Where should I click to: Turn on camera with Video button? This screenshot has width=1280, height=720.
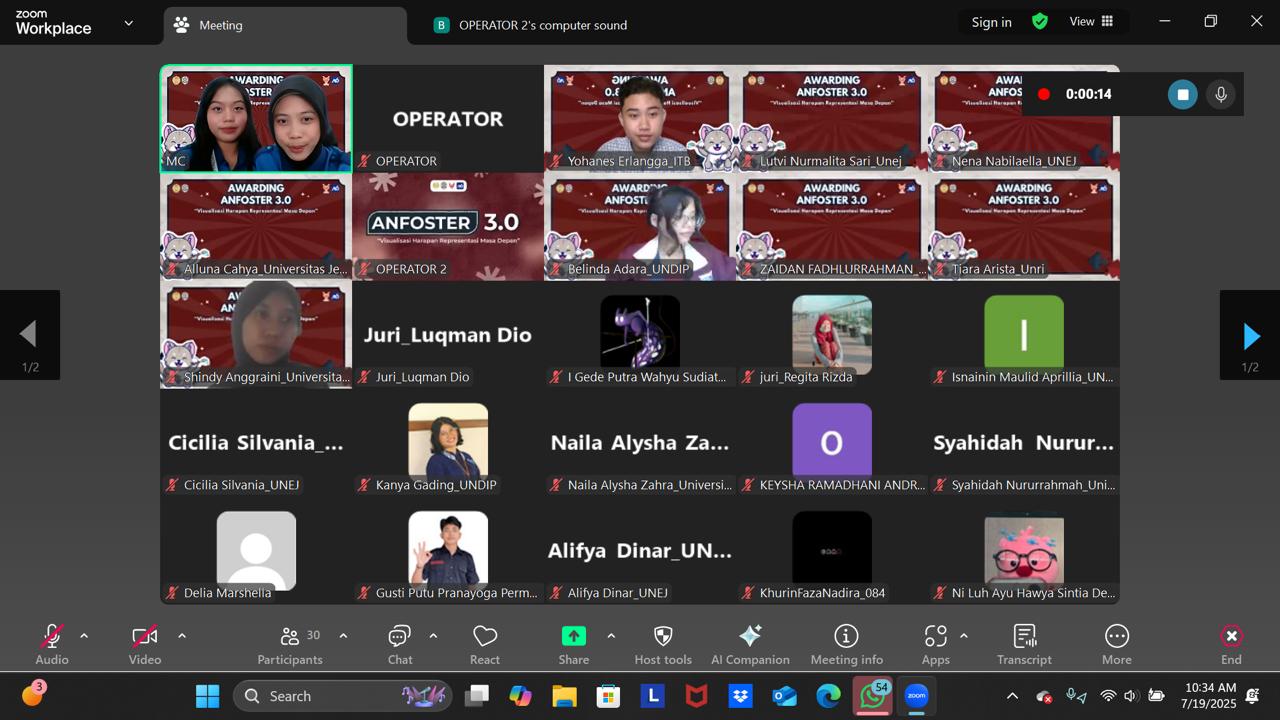145,645
